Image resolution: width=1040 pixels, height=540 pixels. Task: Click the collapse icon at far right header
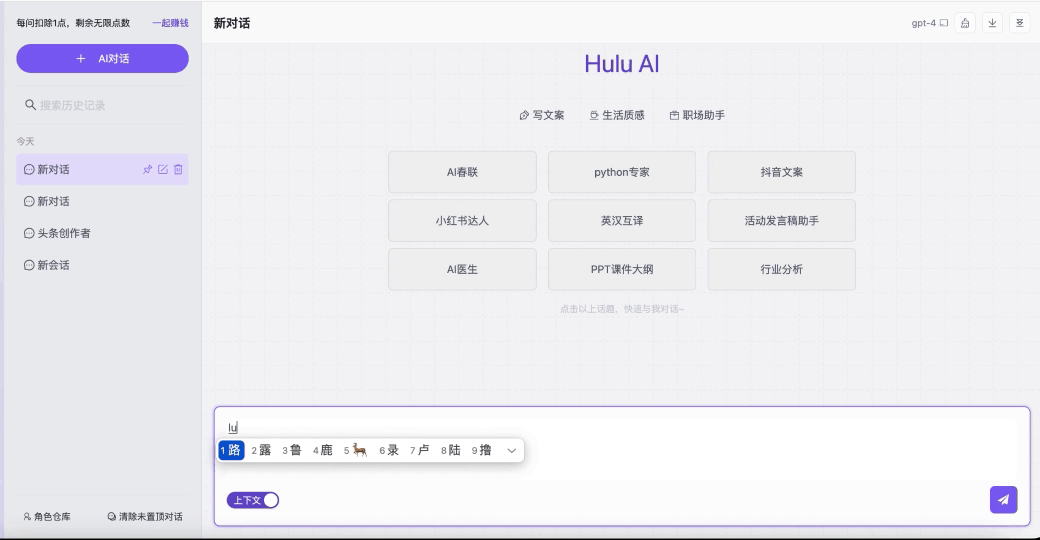click(x=1019, y=23)
